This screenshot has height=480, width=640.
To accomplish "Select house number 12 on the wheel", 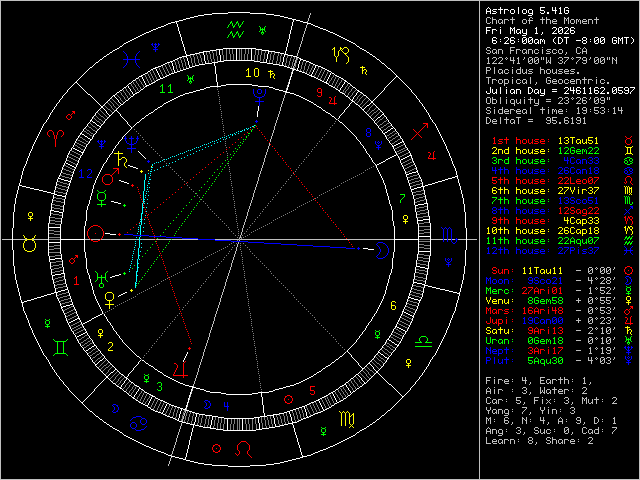I will [86, 174].
